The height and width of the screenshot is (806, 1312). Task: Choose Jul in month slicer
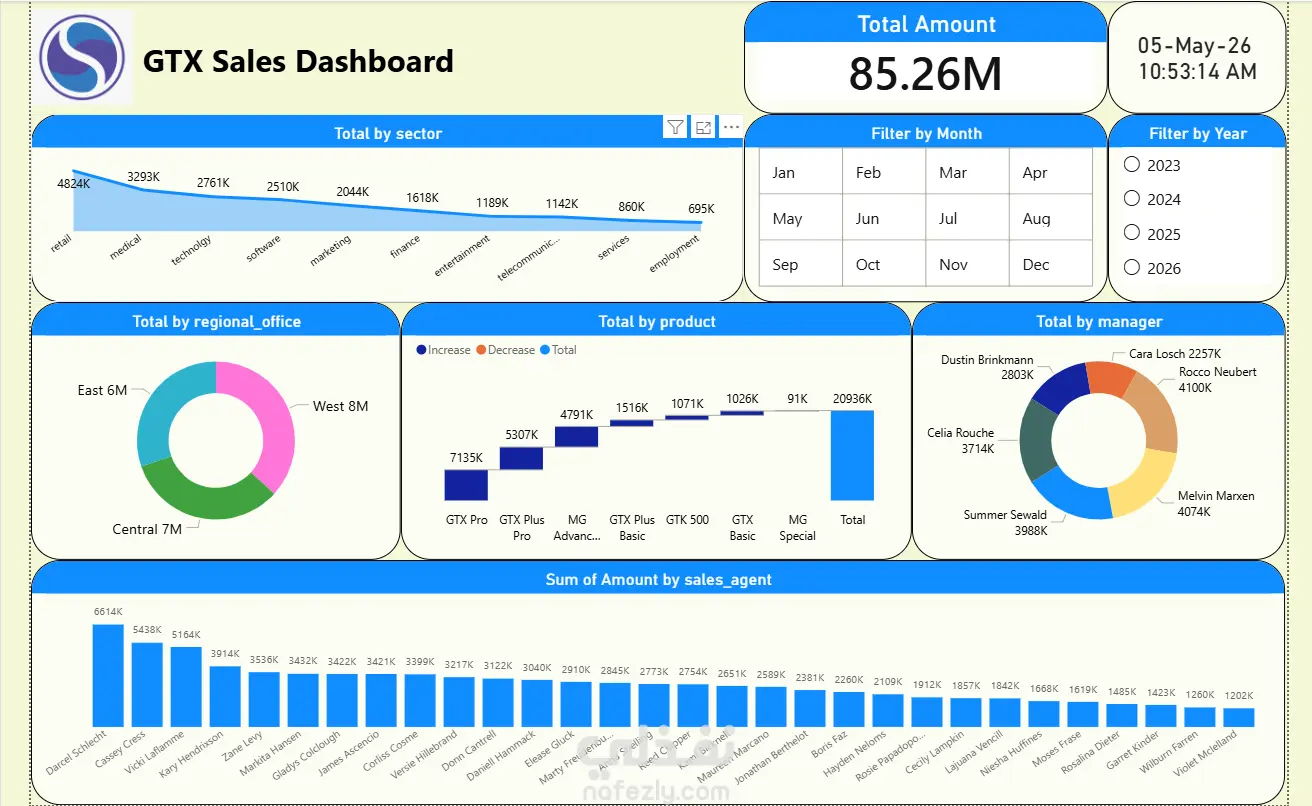[967, 218]
